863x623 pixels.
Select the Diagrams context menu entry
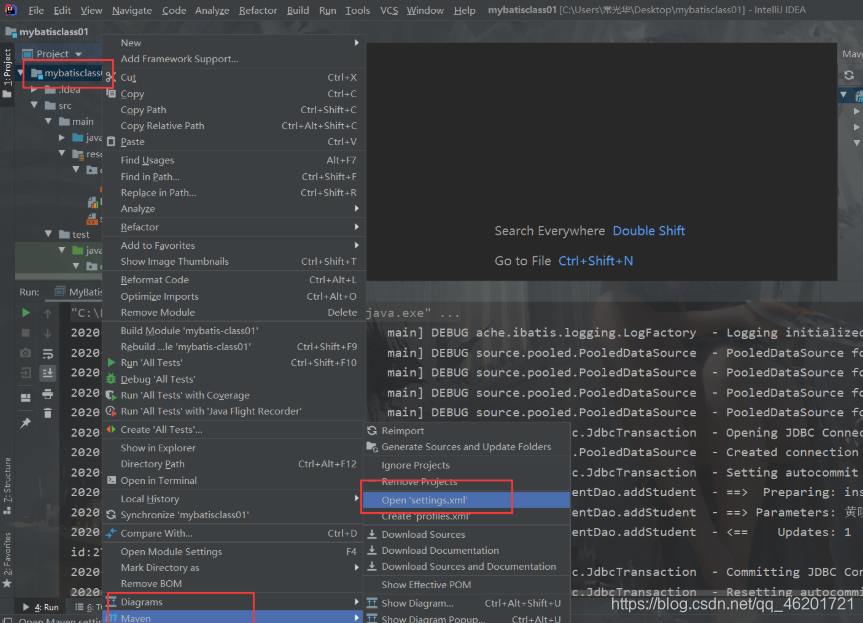point(234,602)
